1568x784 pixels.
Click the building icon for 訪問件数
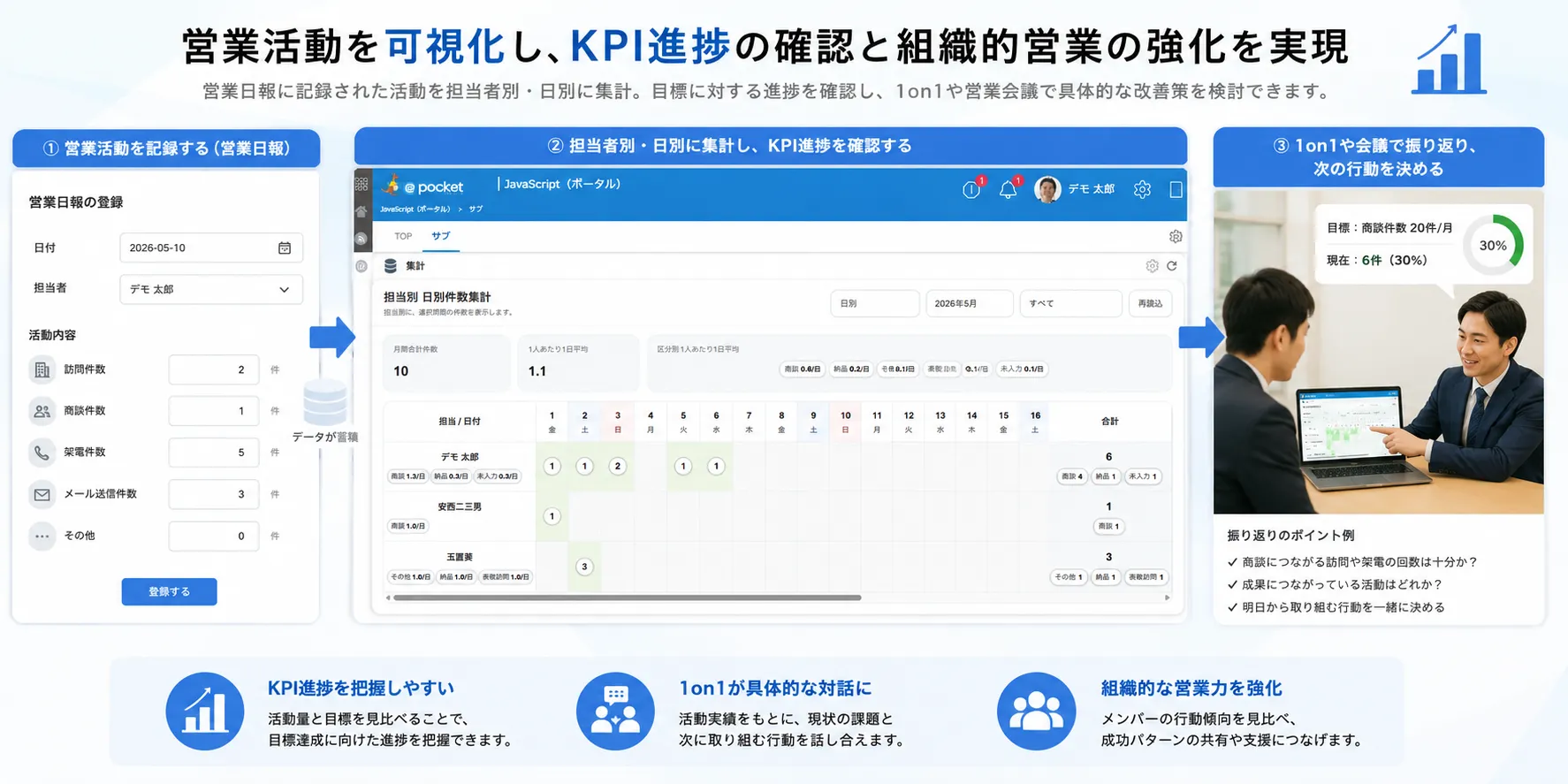42,369
